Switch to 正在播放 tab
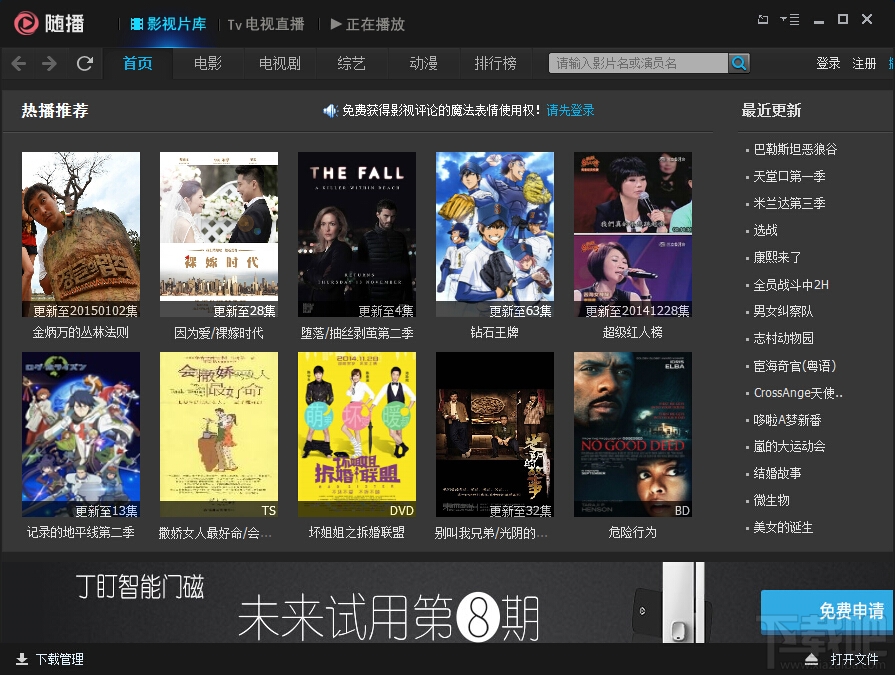Viewport: 895px width, 675px height. pyautogui.click(x=368, y=24)
